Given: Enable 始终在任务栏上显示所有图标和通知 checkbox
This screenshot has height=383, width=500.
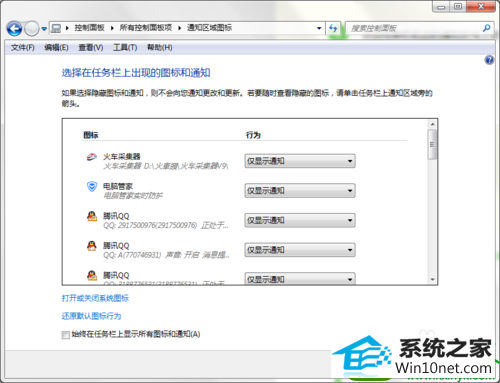Looking at the screenshot, I should [x=66, y=335].
